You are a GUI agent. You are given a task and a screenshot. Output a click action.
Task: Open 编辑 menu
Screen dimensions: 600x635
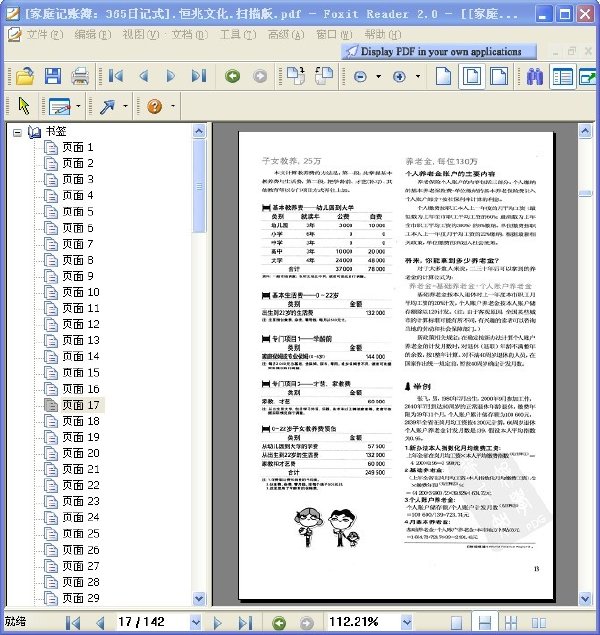(x=93, y=34)
